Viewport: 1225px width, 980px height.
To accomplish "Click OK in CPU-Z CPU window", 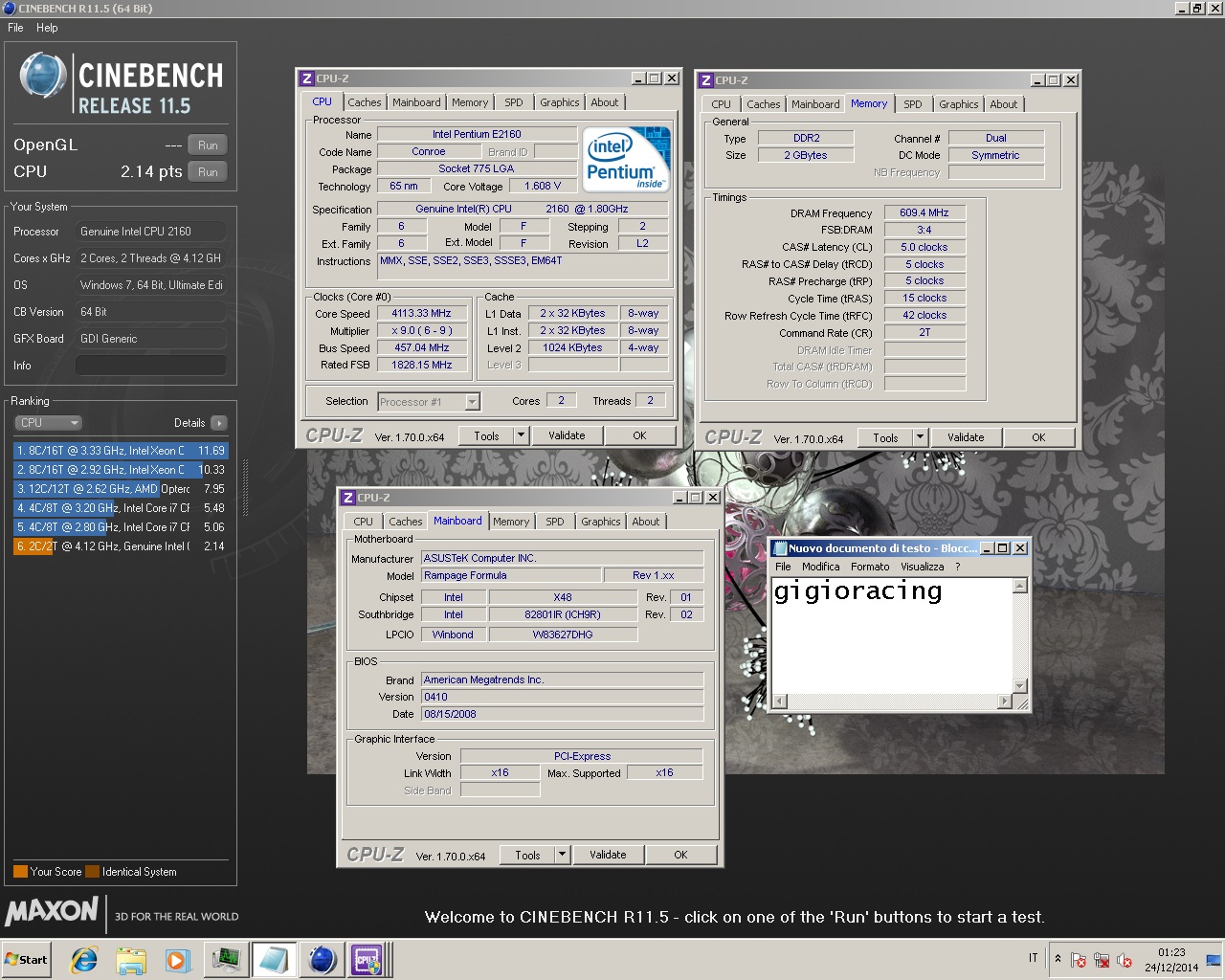I will tap(639, 435).
